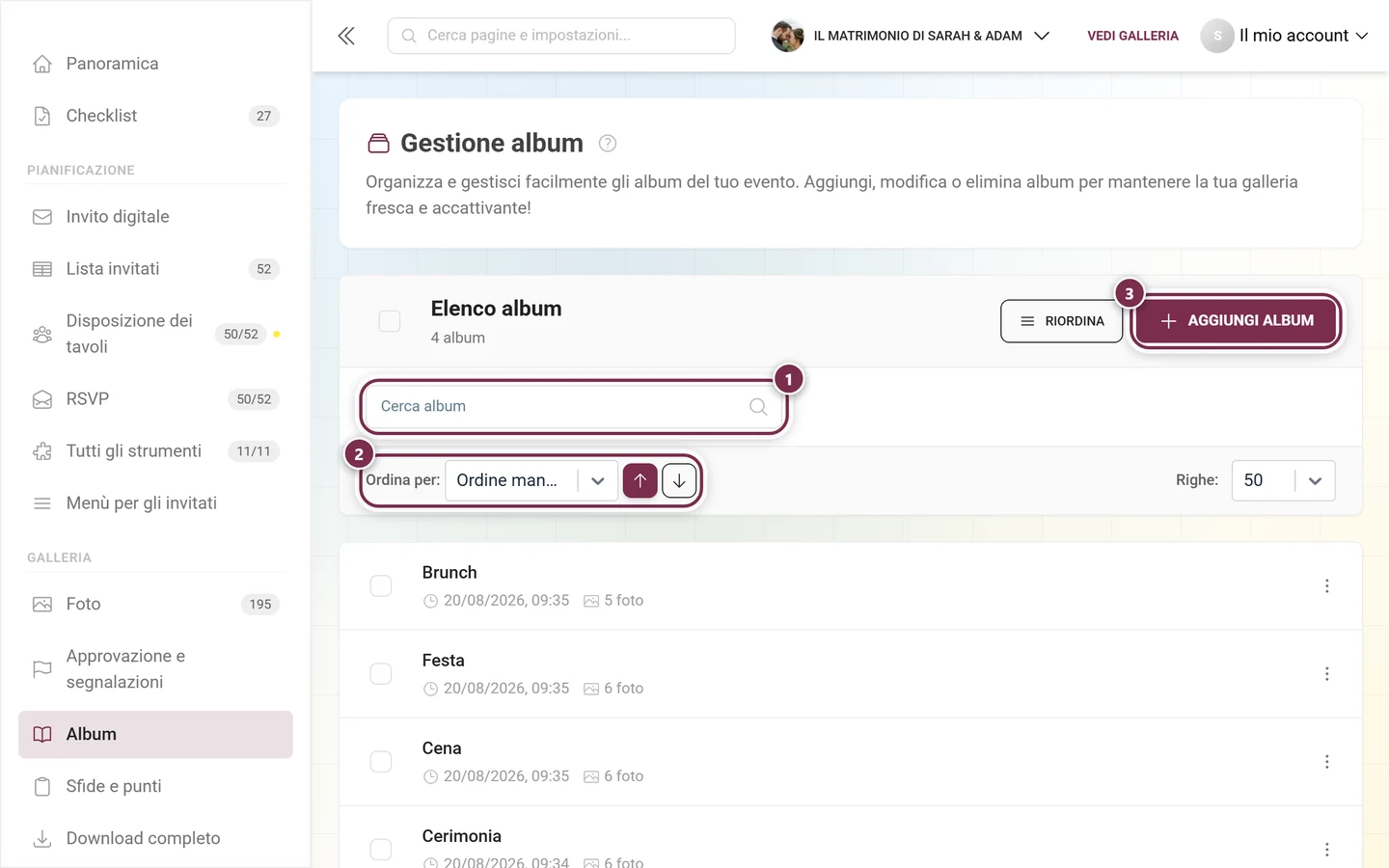1389x868 pixels.
Task: Click the Riordina button
Action: tap(1061, 321)
